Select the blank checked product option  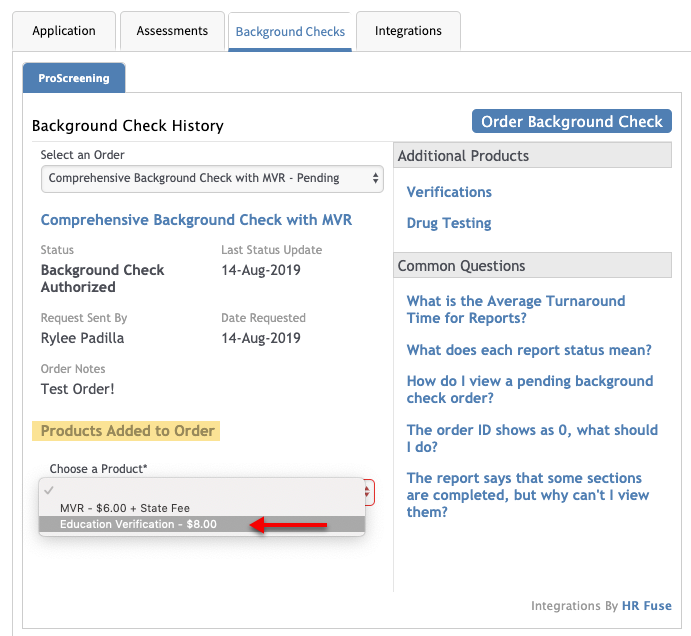pos(202,490)
